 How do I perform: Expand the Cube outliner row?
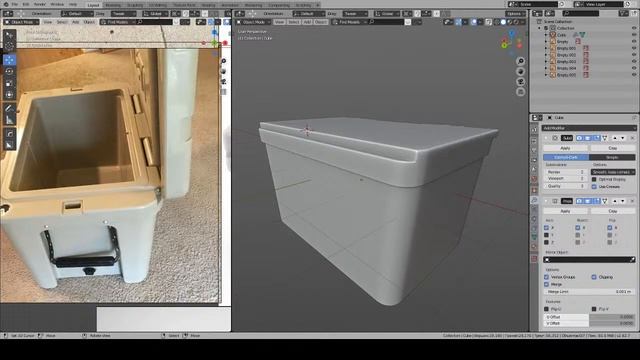(546, 35)
